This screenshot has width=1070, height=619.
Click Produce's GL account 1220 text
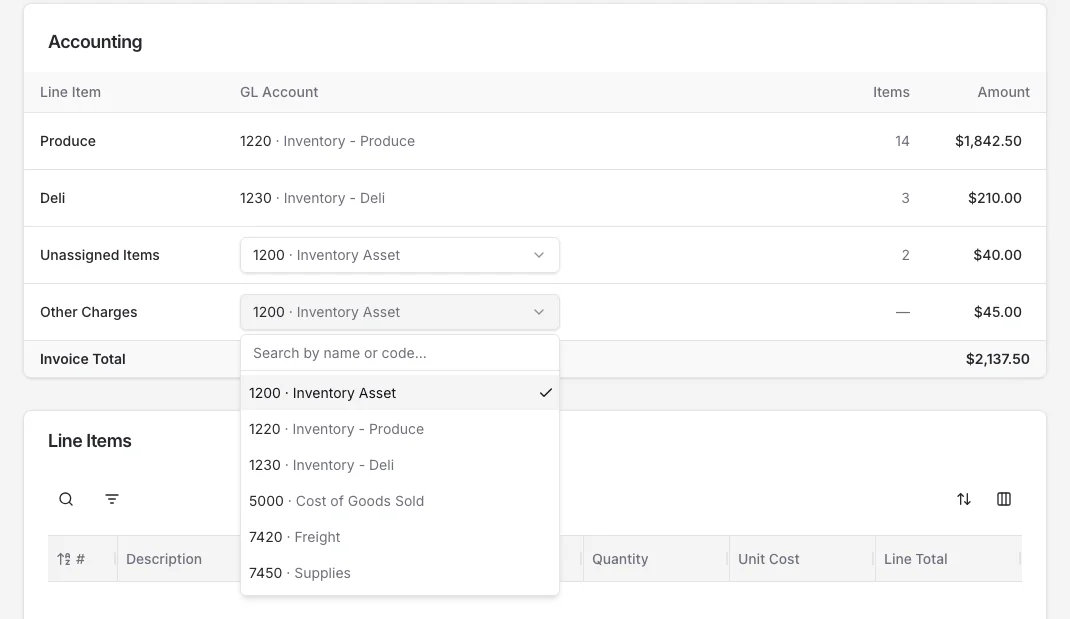(x=328, y=141)
